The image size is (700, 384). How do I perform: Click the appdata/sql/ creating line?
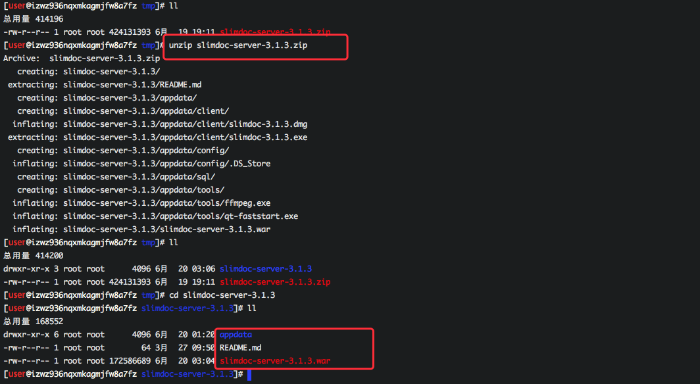click(x=116, y=177)
